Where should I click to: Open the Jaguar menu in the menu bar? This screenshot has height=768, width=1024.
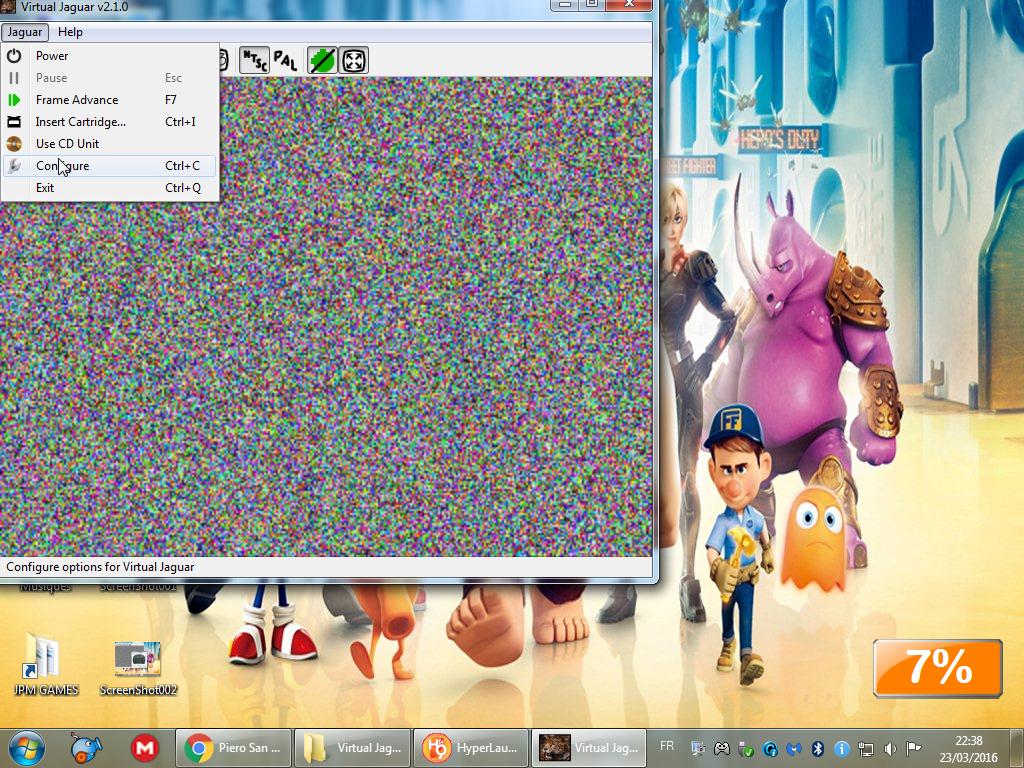(x=25, y=32)
